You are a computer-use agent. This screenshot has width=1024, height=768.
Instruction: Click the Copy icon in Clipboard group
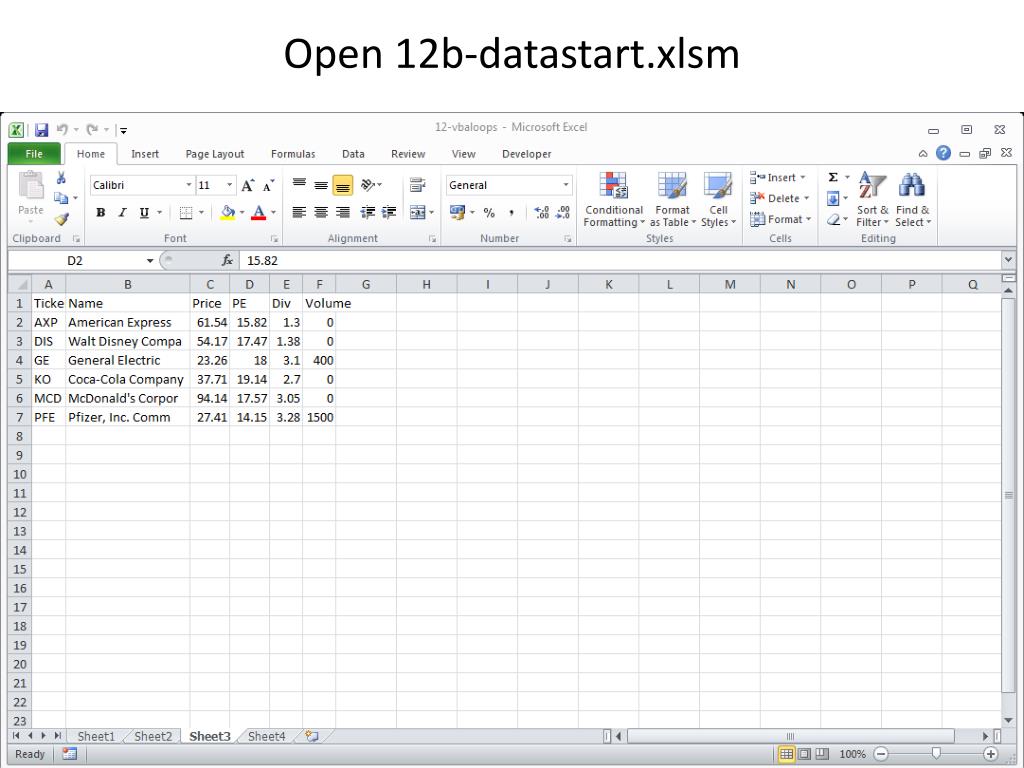coord(61,198)
